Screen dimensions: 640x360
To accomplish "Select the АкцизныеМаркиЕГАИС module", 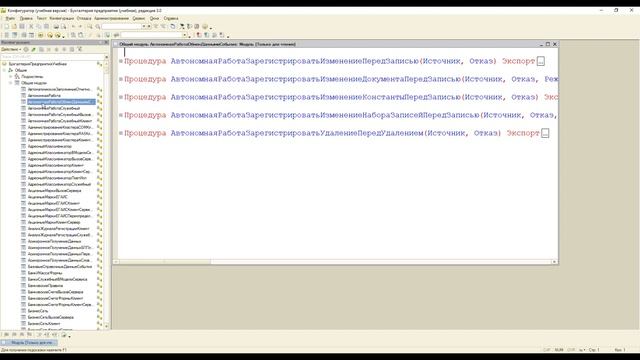I will 47,197.
